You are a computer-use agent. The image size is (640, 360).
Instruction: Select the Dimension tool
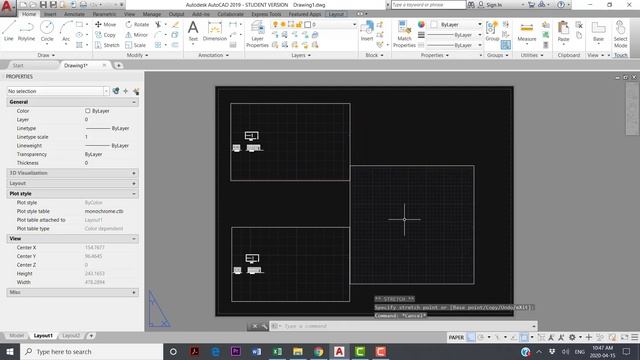(x=215, y=31)
